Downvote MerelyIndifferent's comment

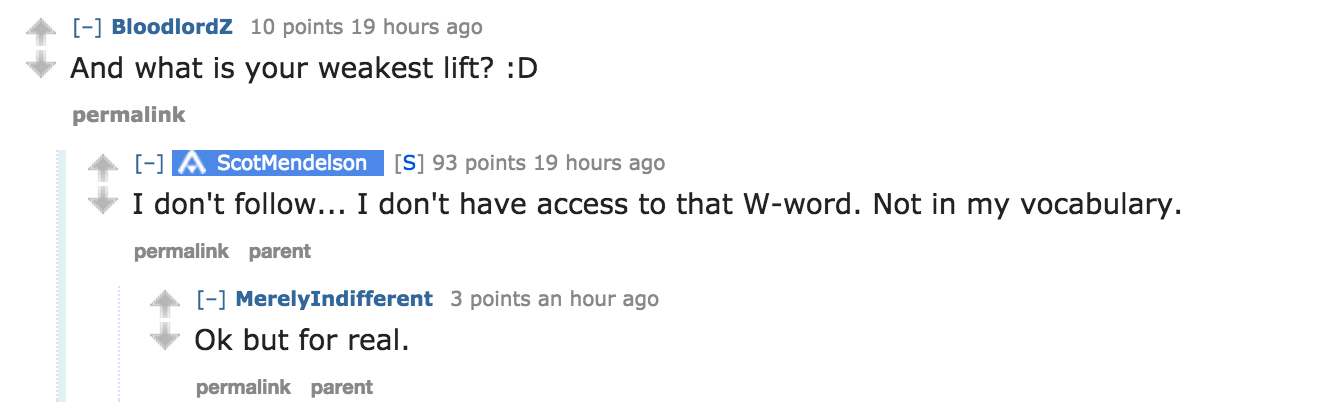(165, 337)
